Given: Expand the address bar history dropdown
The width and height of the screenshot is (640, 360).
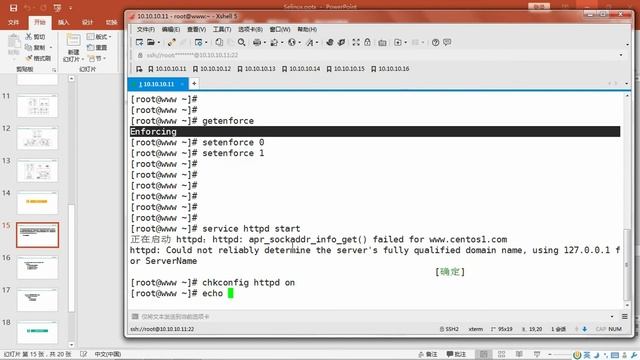Looking at the screenshot, I should pyautogui.click(x=621, y=55).
